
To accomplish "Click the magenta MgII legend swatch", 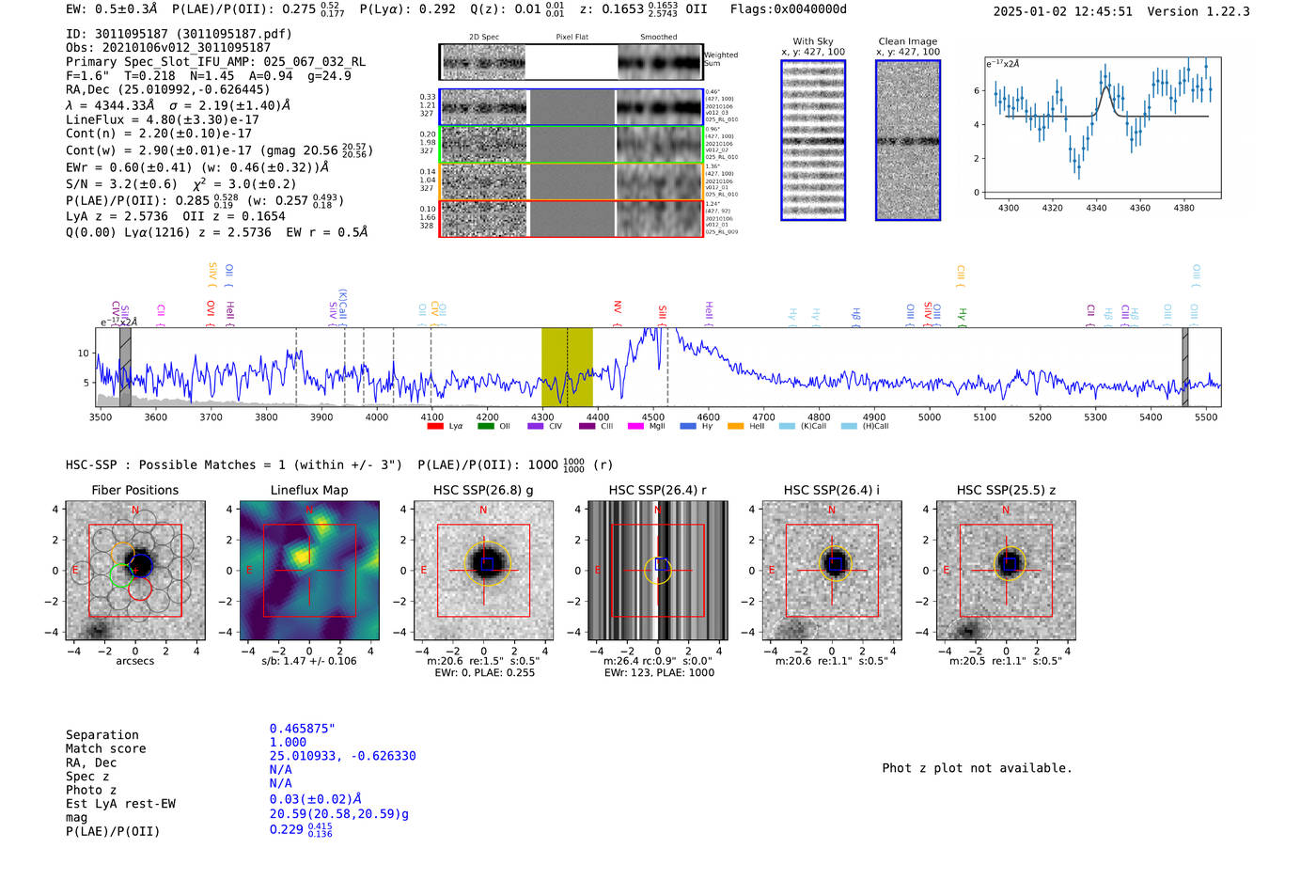I will (635, 427).
